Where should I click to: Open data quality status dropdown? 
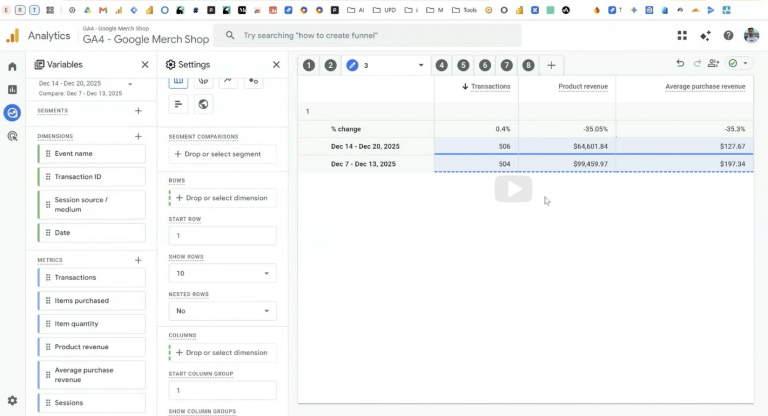(x=745, y=63)
